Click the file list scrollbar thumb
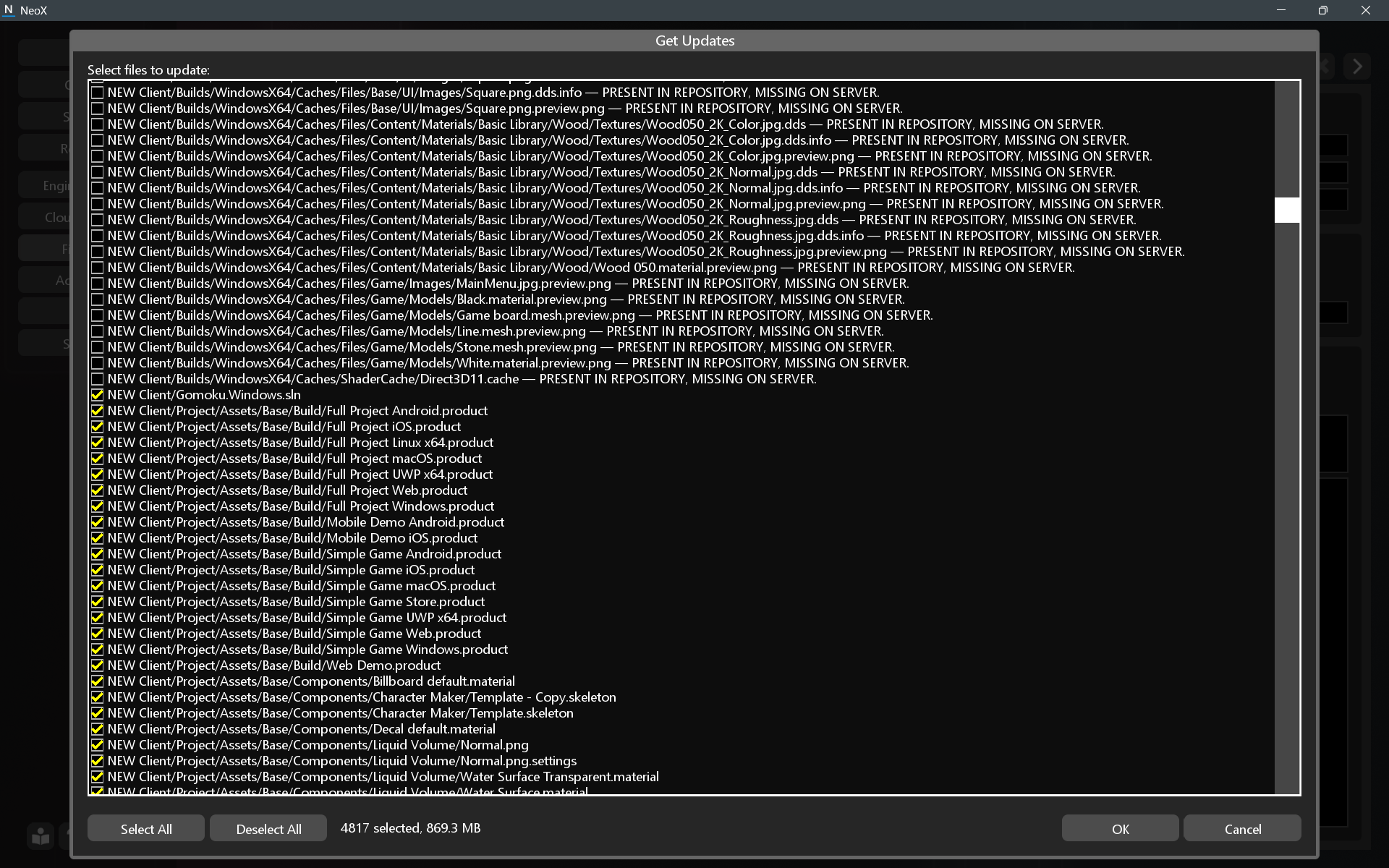Screen dimensions: 1389x868 (x=1287, y=210)
